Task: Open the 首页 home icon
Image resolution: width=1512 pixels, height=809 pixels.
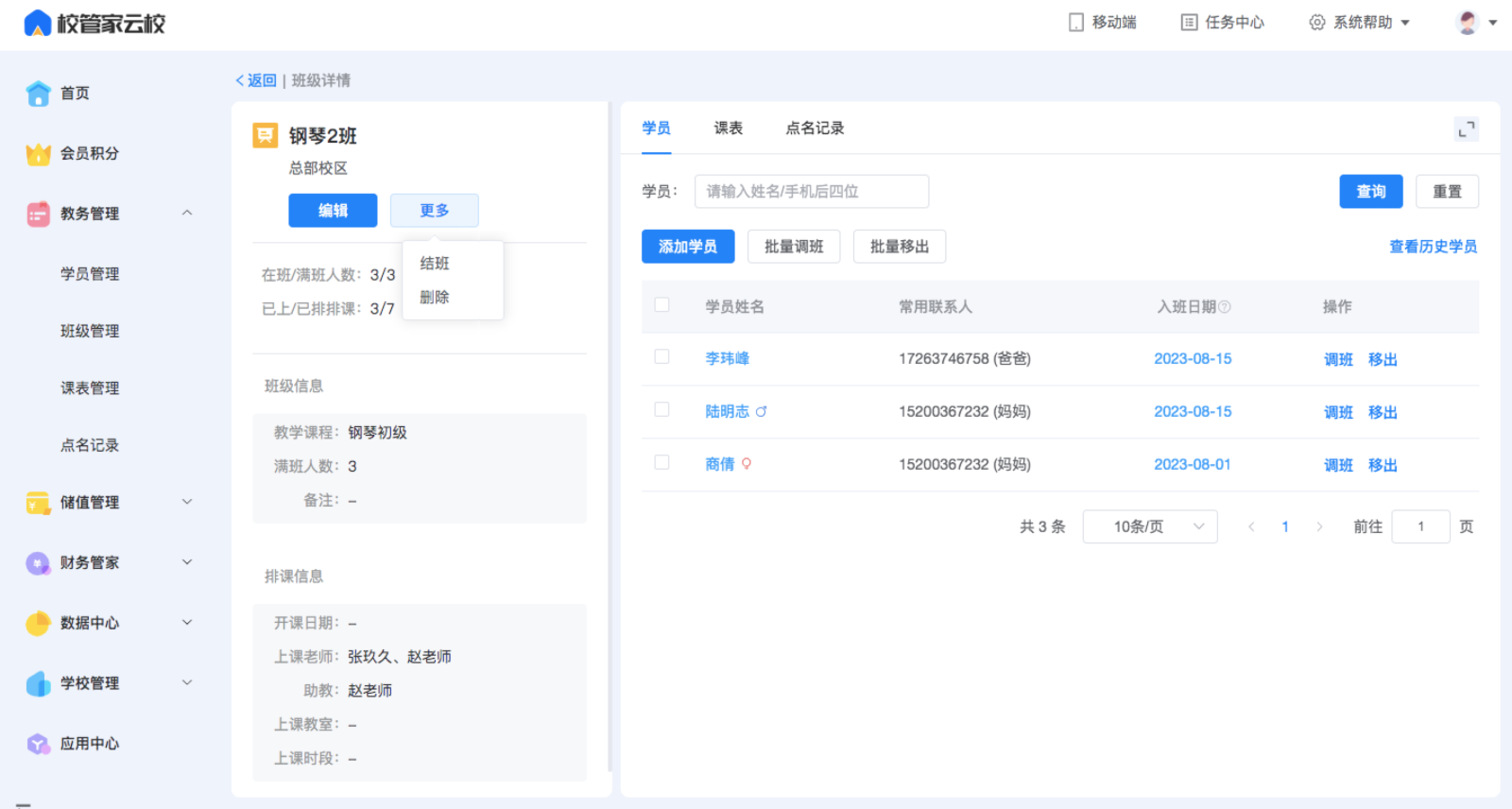Action: click(38, 93)
